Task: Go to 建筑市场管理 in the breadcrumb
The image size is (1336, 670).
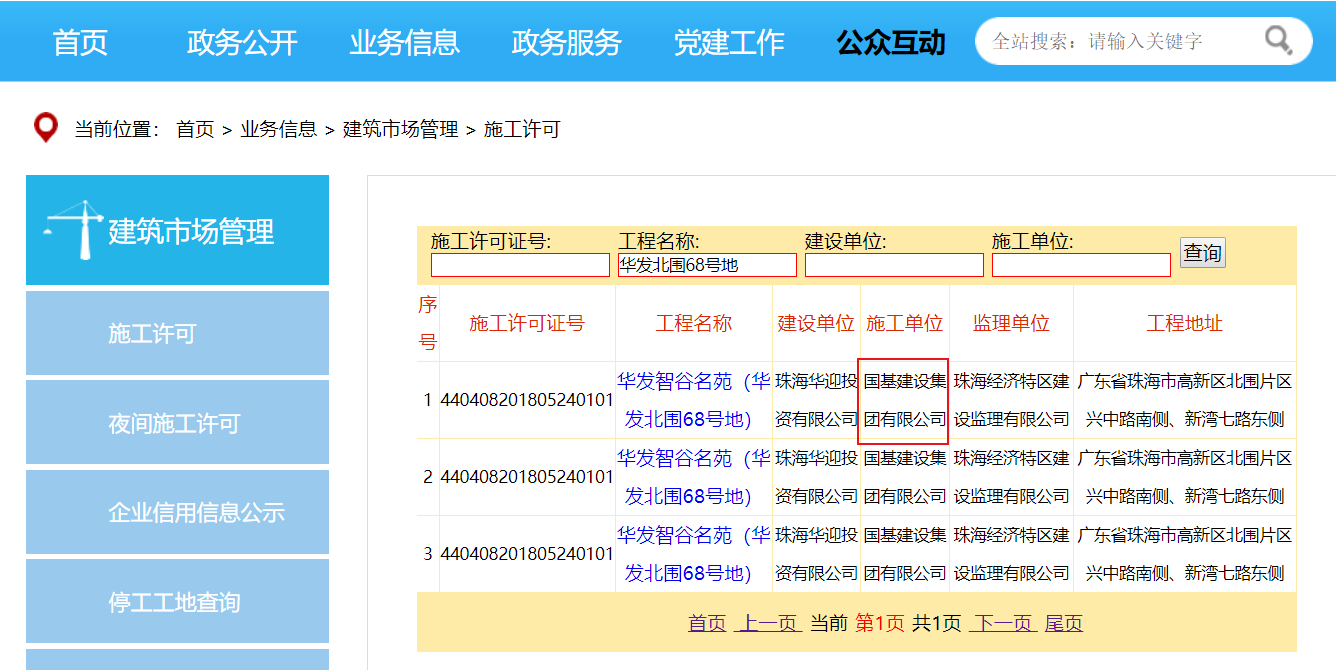Action: point(401,129)
